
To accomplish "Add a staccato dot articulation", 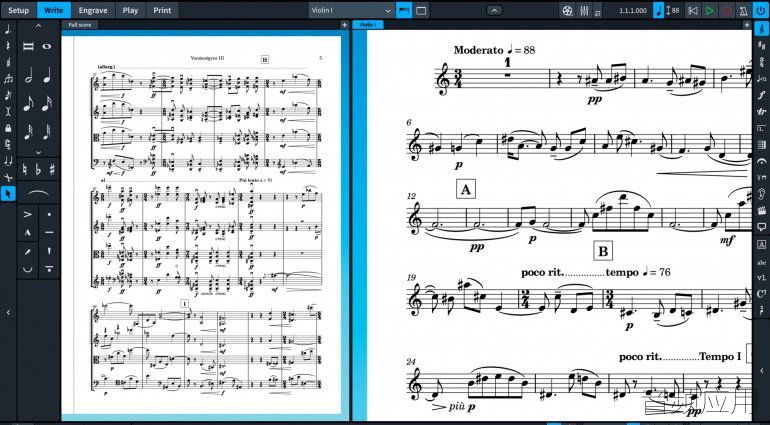I will tap(49, 214).
